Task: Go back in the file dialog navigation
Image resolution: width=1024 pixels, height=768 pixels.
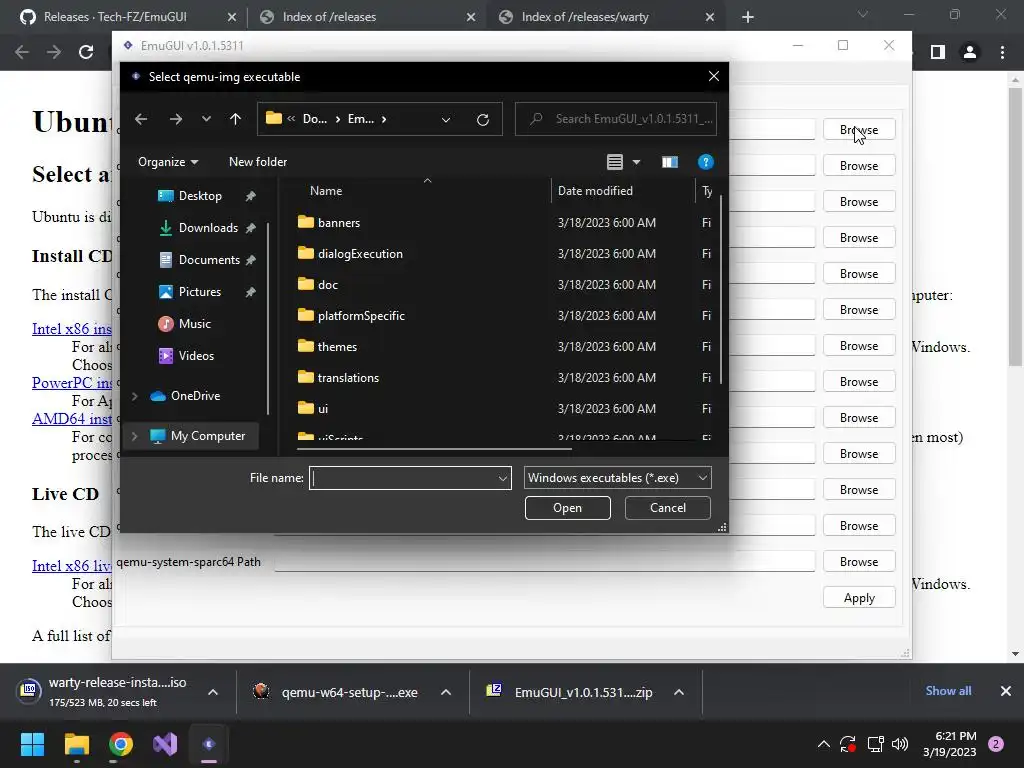Action: click(141, 119)
